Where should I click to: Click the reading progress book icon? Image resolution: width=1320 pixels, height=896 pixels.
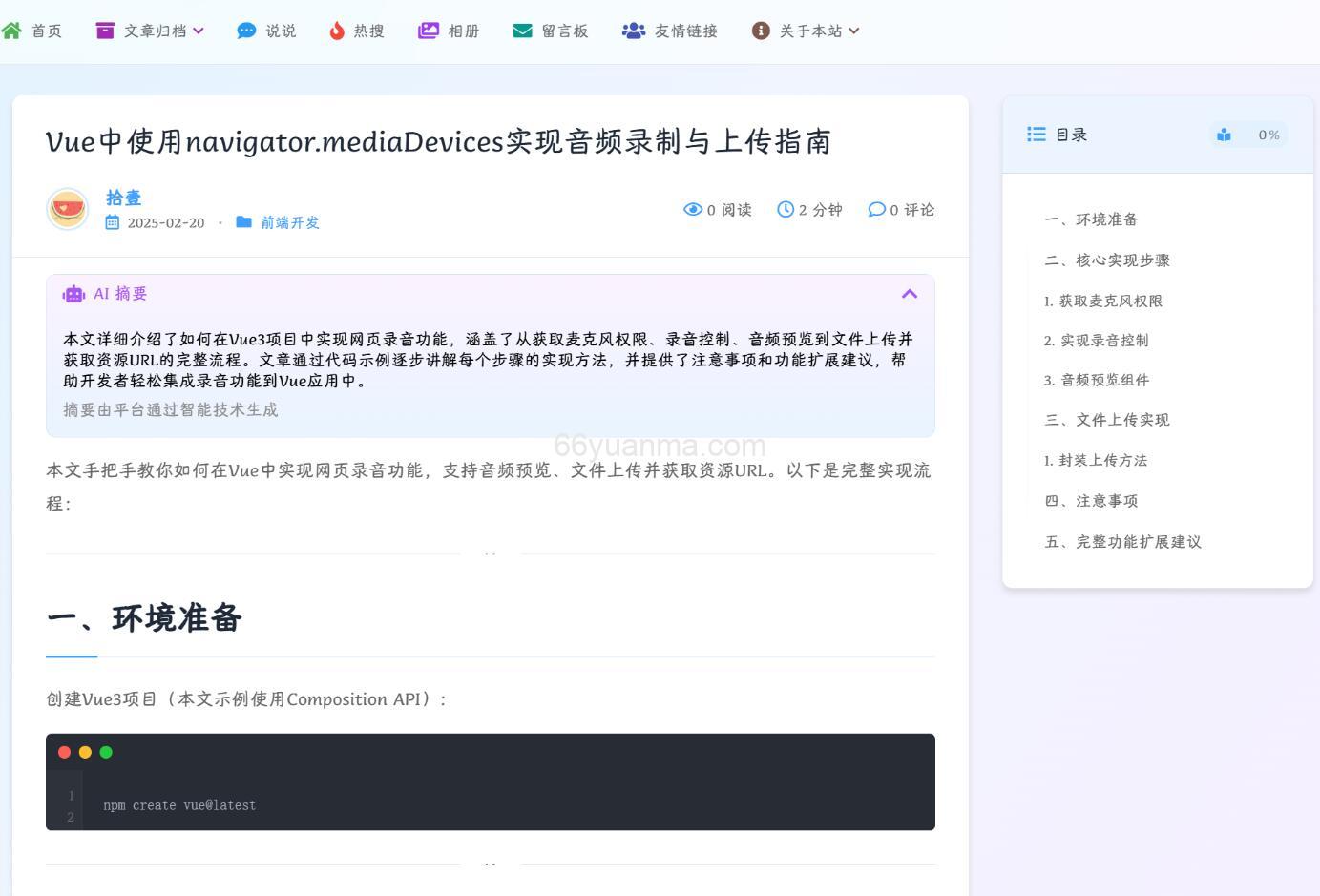[1225, 135]
